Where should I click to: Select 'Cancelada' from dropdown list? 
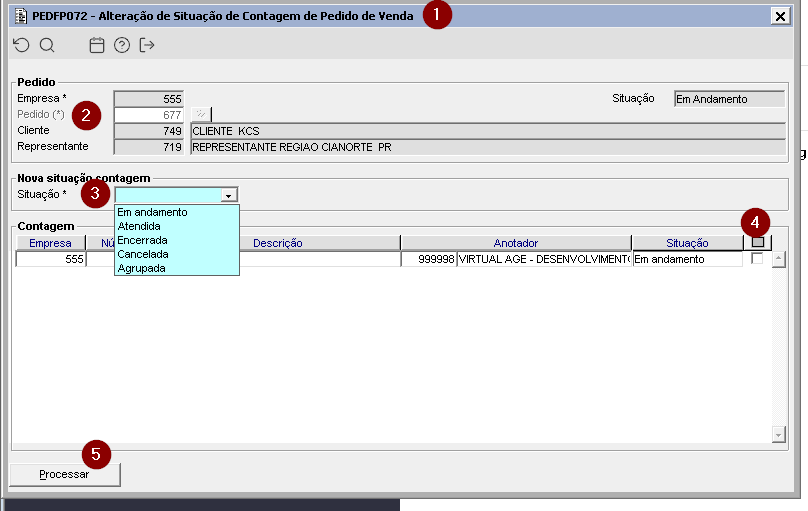(177, 254)
